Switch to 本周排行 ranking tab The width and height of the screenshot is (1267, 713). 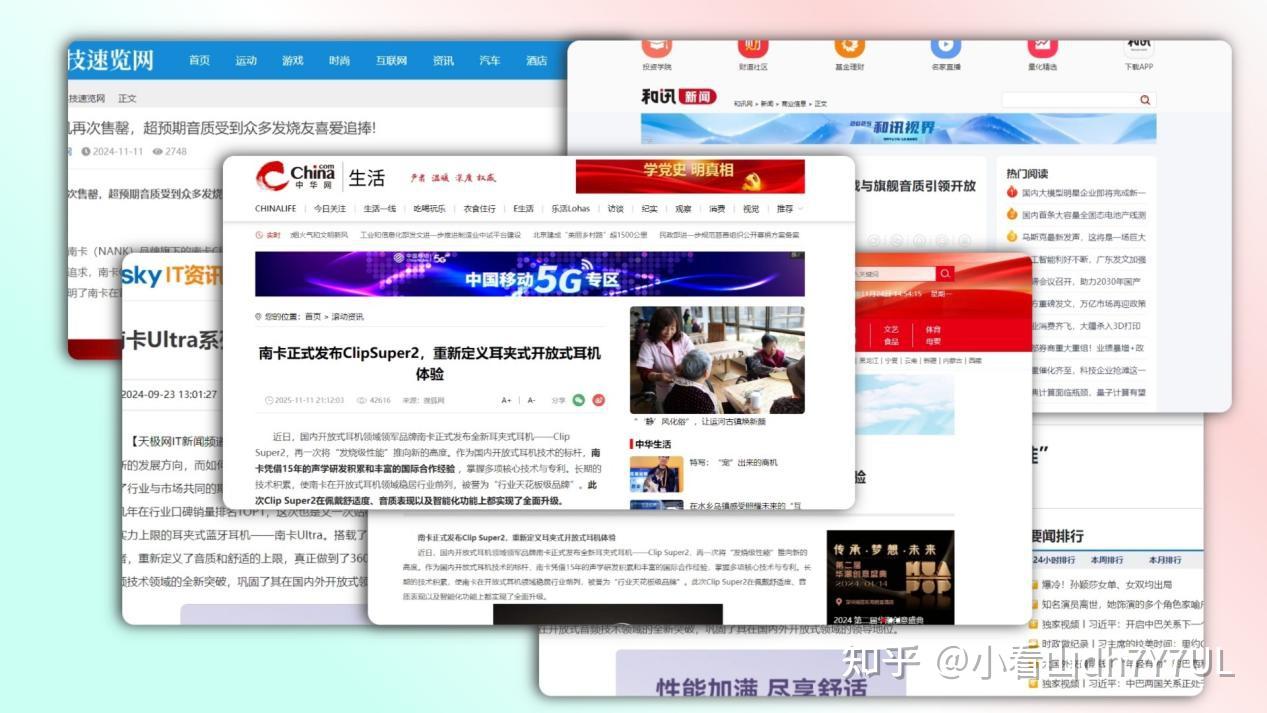click(1107, 561)
